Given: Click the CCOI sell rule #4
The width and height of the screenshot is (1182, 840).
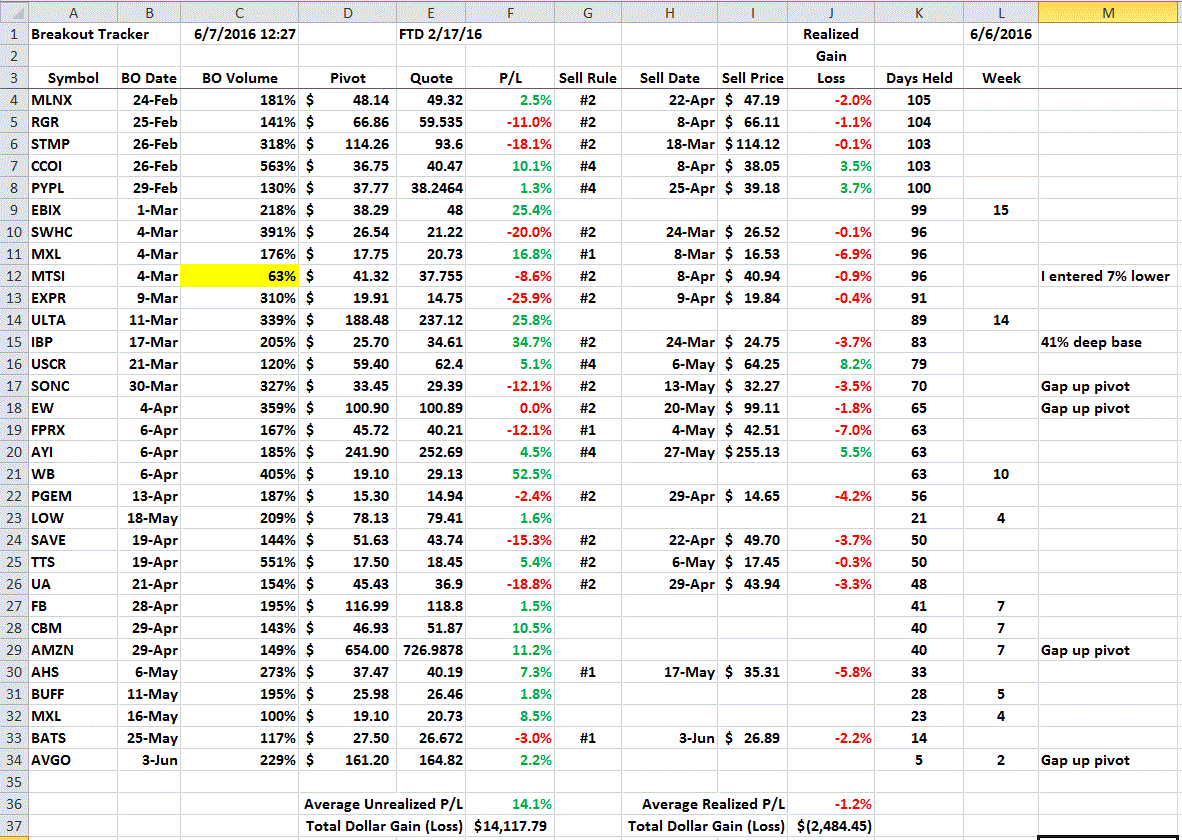Looking at the screenshot, I should pos(588,166).
